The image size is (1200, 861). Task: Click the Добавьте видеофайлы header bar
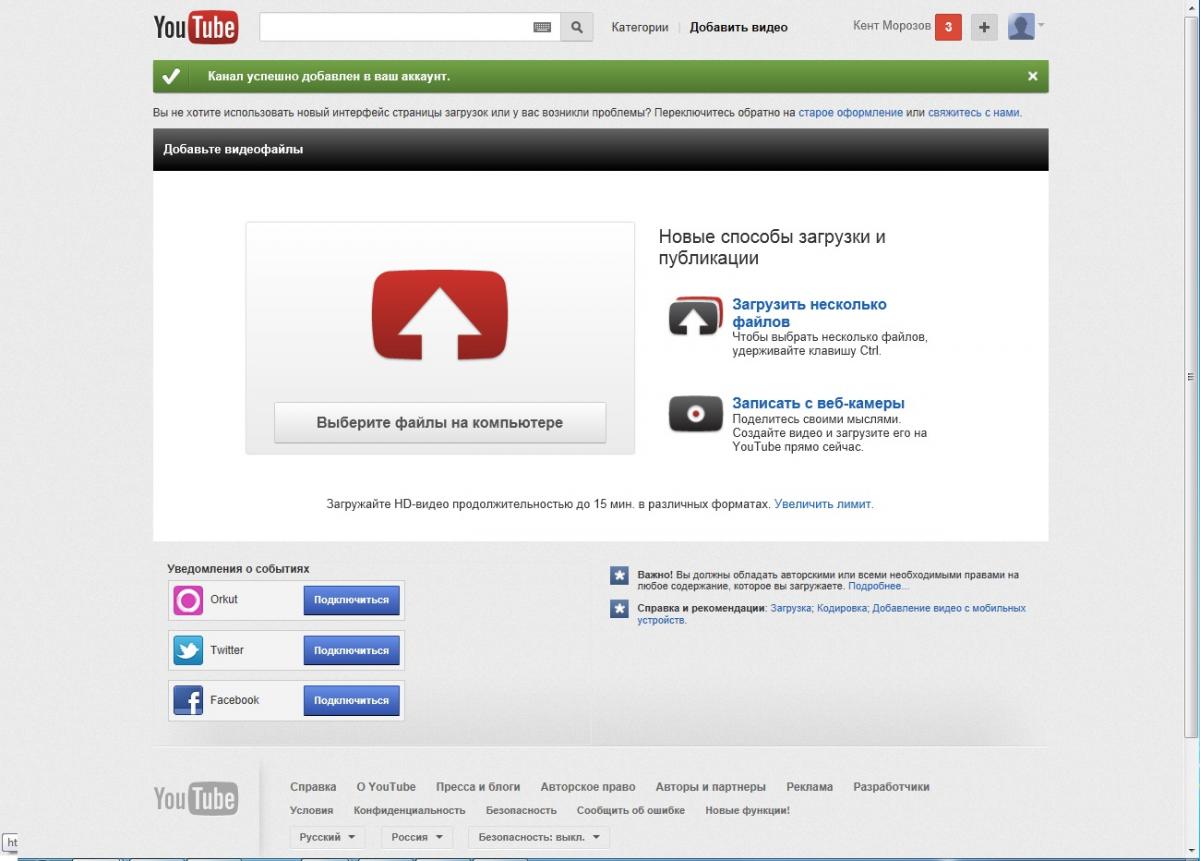(x=601, y=150)
